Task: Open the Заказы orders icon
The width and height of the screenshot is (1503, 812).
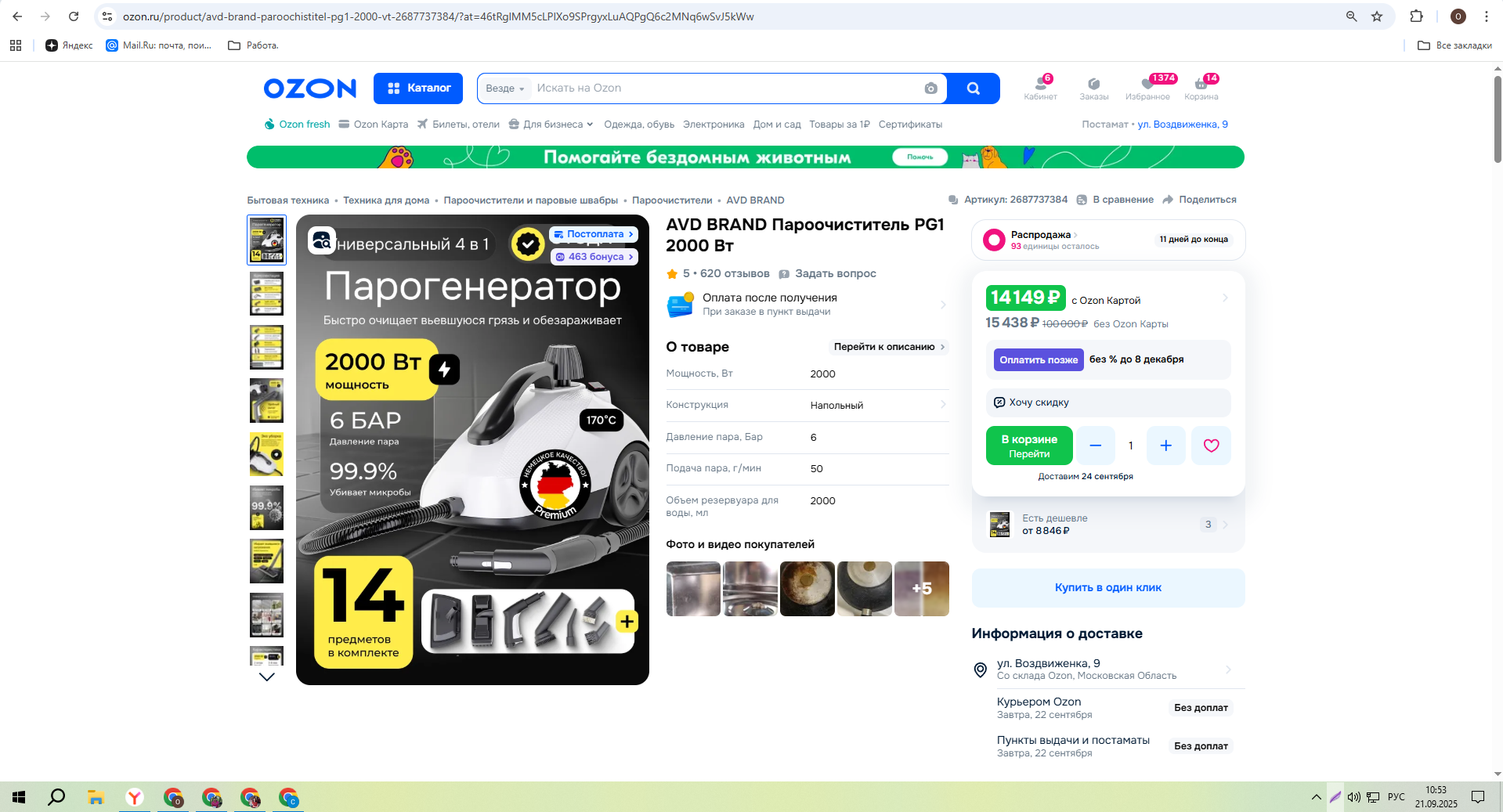Action: coord(1094,88)
